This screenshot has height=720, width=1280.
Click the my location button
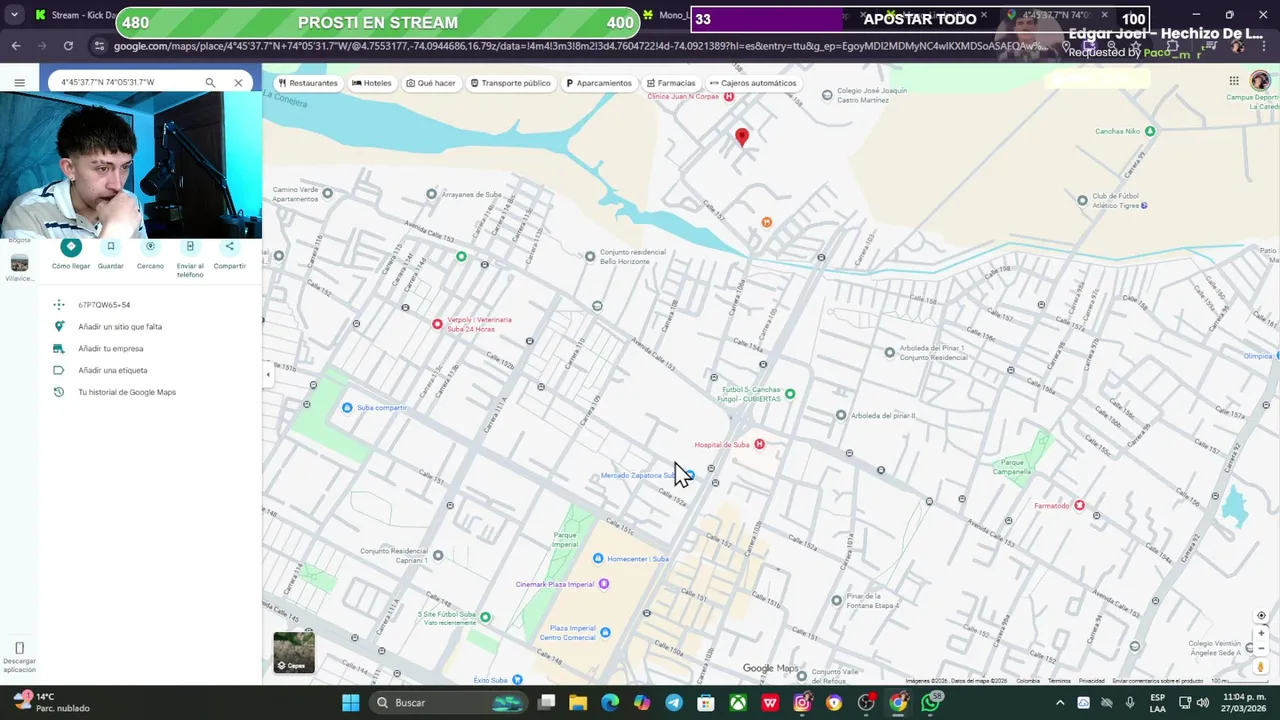(1261, 615)
